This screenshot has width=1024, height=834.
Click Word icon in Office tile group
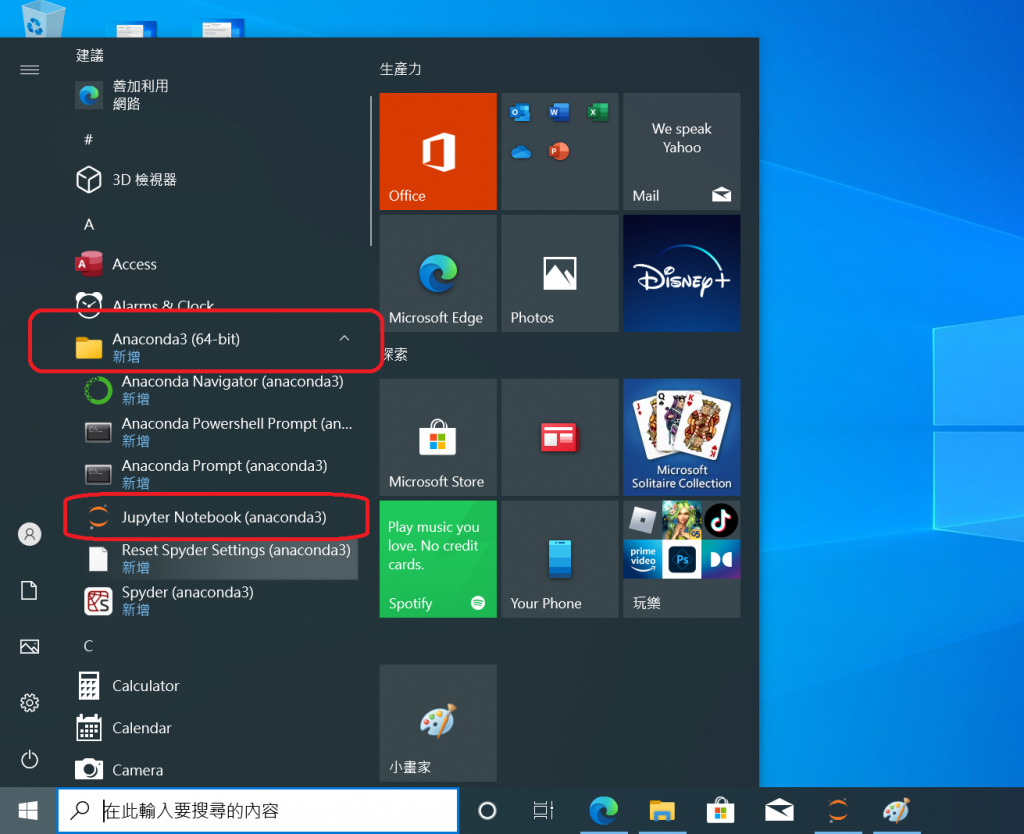559,112
